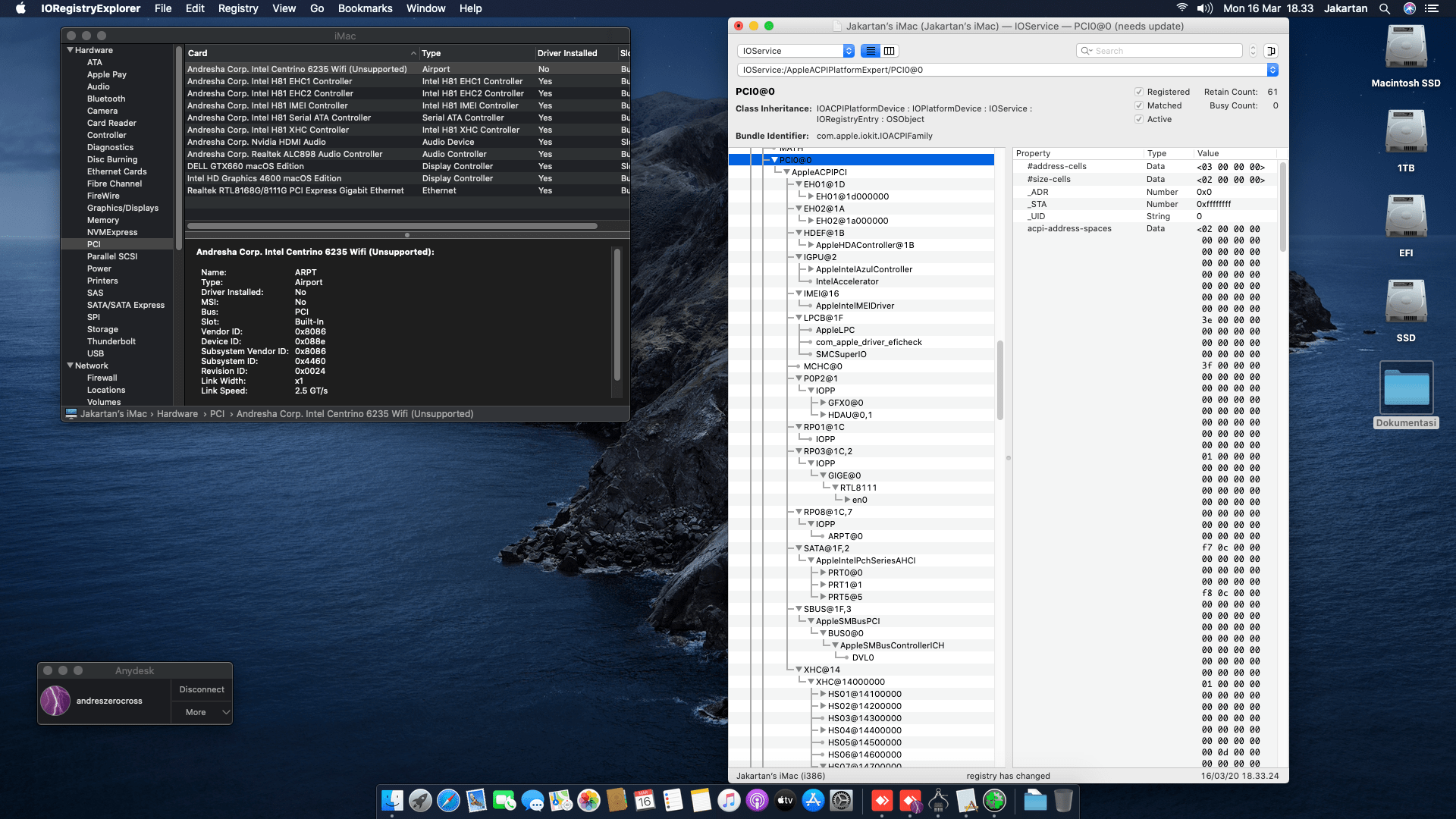Collapse the Network section in the sidebar
1456x819 pixels.
(71, 366)
